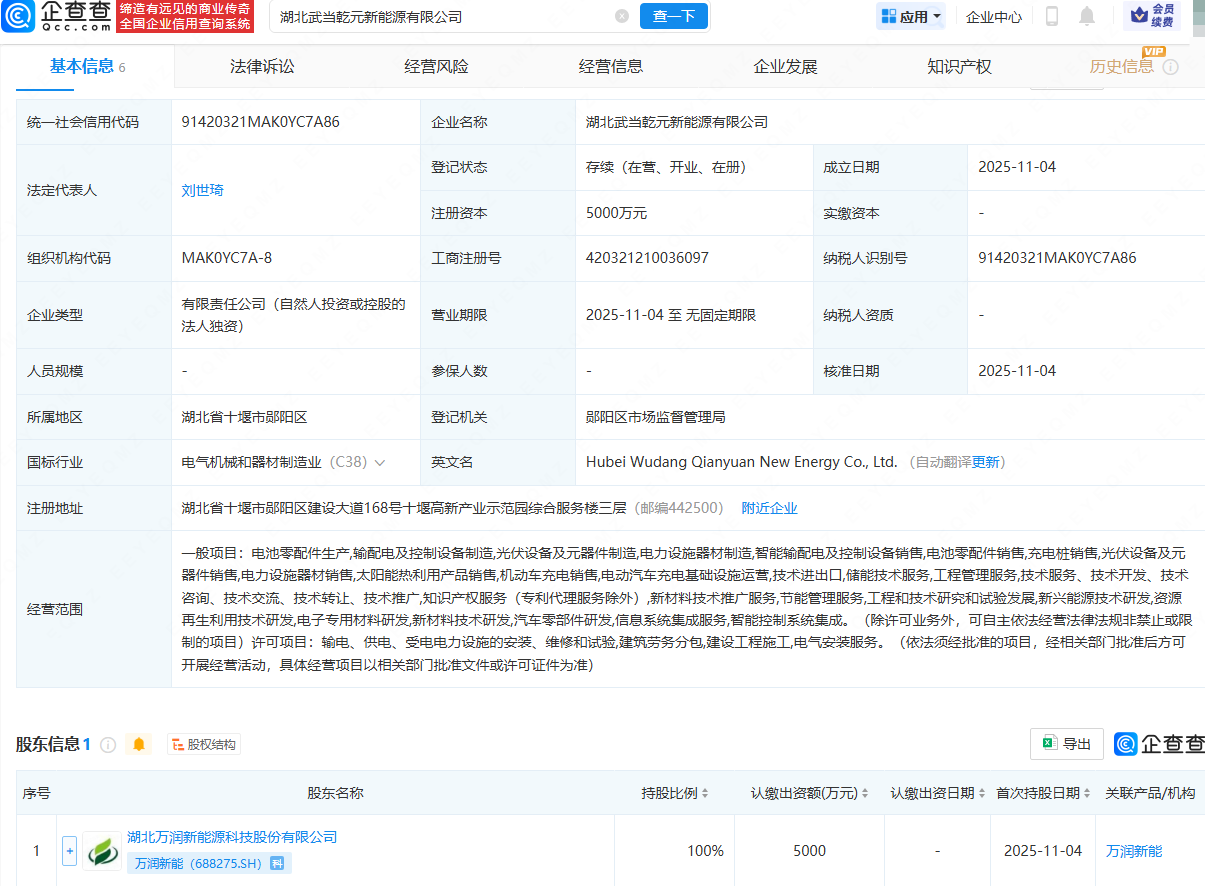The height and width of the screenshot is (886, 1205).
Task: Open the notification bell in the header
Action: (1086, 16)
